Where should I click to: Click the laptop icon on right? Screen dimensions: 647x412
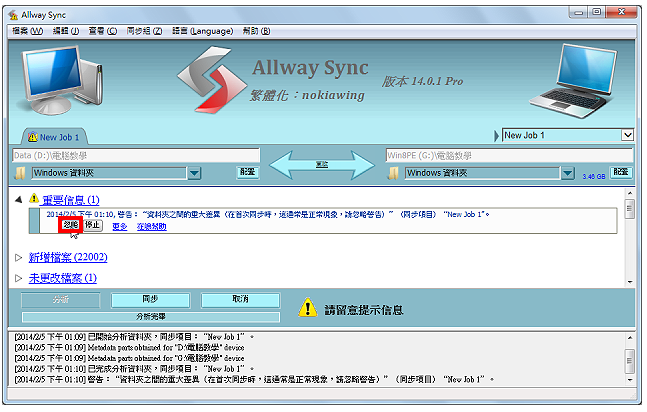[x=574, y=81]
